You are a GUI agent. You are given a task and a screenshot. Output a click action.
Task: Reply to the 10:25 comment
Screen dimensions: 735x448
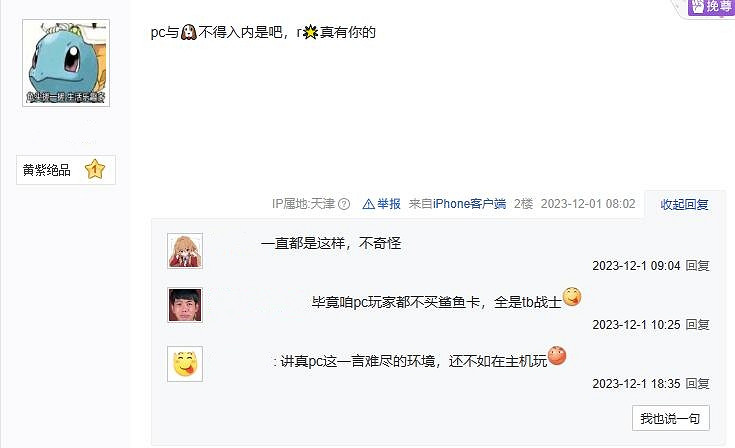(698, 325)
